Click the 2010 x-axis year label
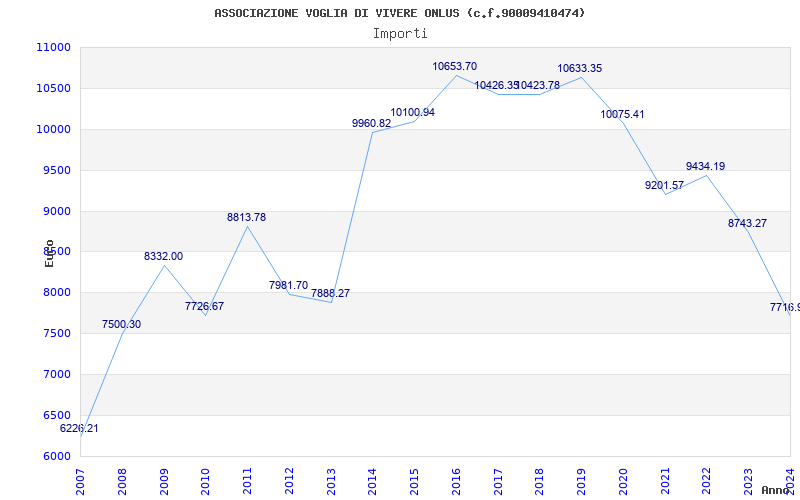Viewport: 800px width, 500px height. pyautogui.click(x=206, y=482)
